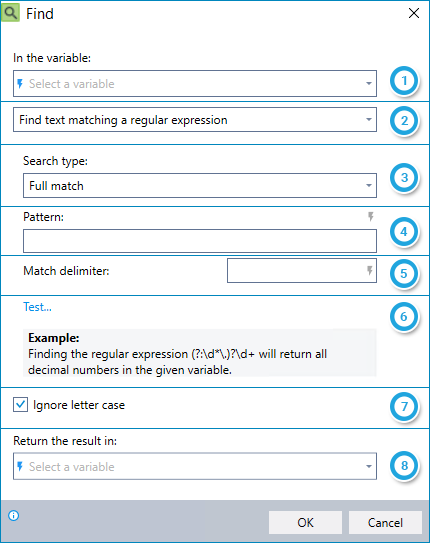This screenshot has width=430, height=543.
Task: Click the info icon at bottom left
Action: (14, 516)
